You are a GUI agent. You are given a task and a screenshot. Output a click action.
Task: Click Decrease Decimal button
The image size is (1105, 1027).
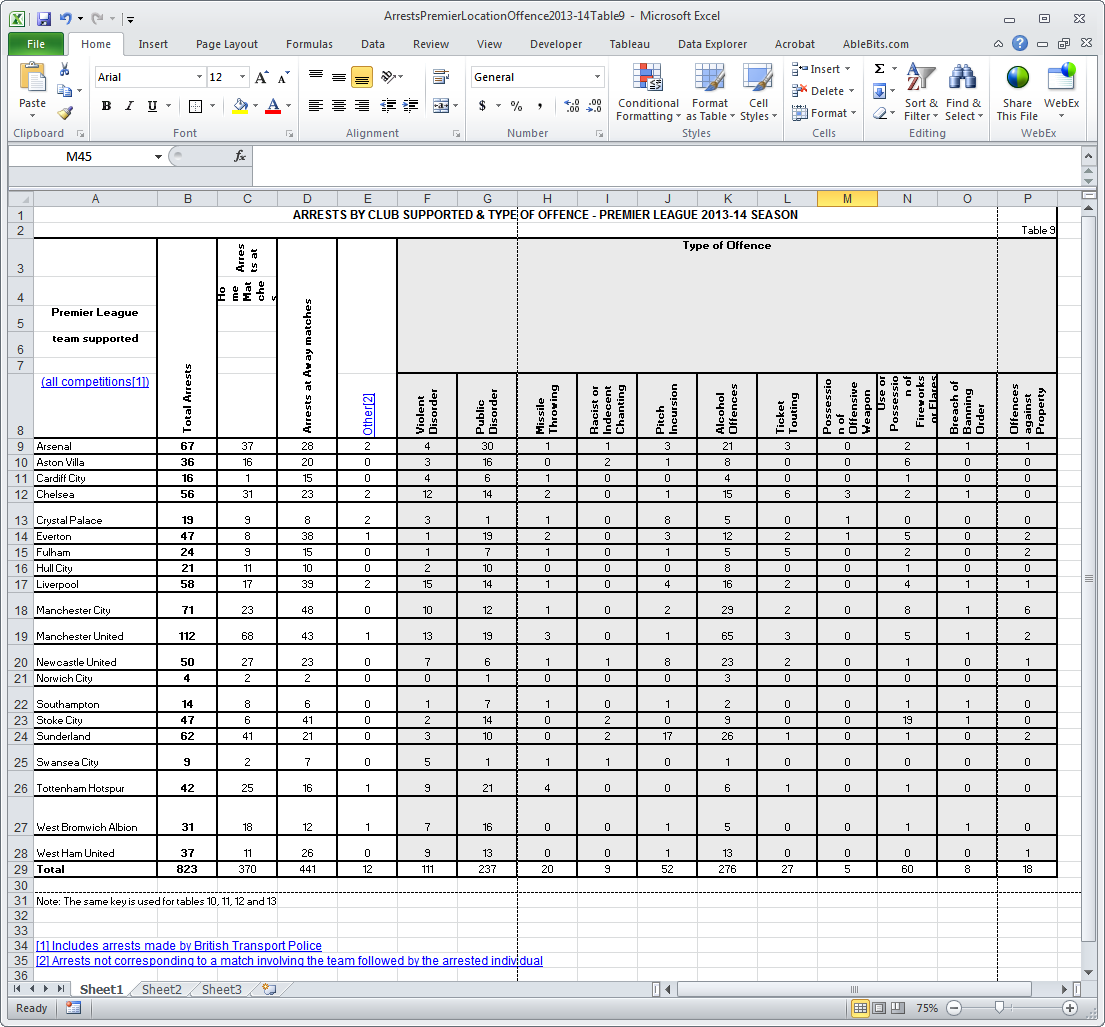click(594, 106)
